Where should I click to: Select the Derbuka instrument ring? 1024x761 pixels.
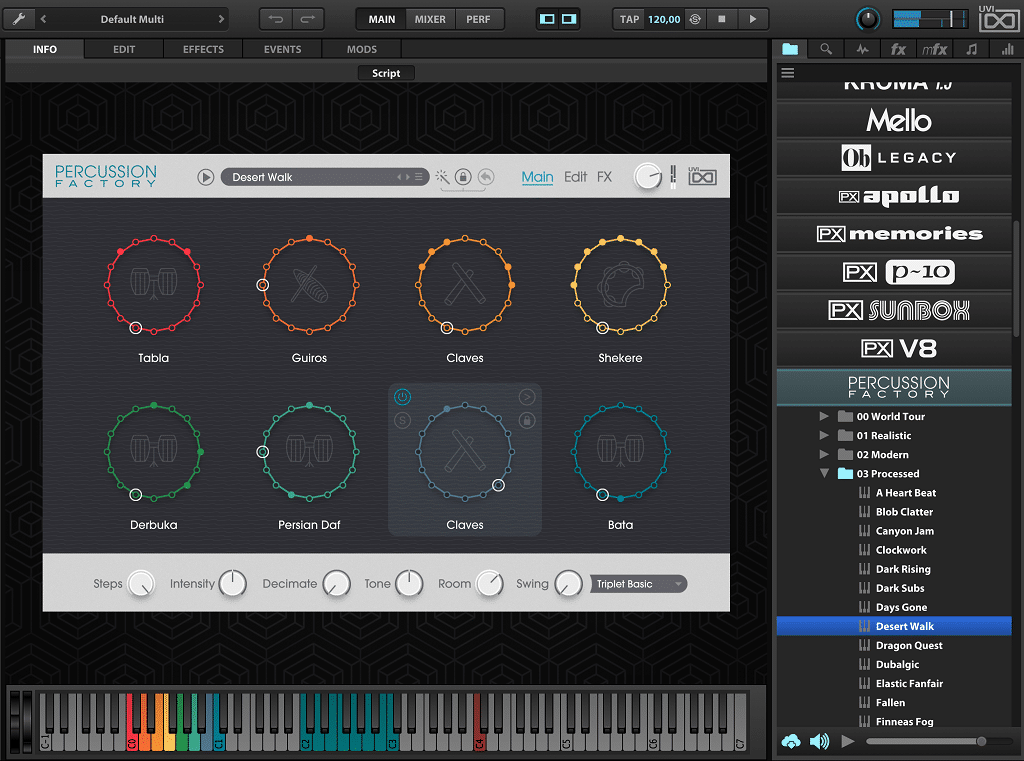pyautogui.click(x=153, y=451)
